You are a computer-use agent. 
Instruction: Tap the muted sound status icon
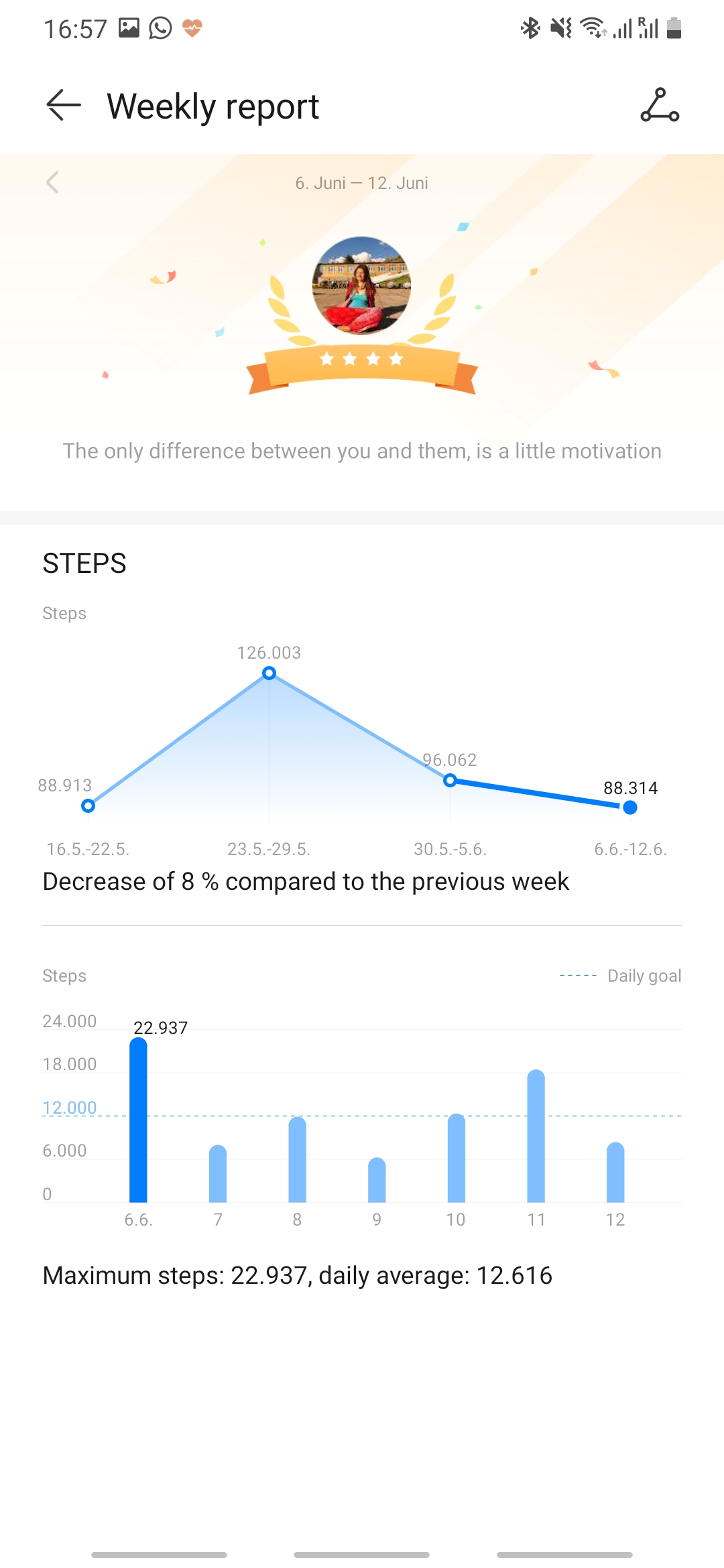point(560,28)
